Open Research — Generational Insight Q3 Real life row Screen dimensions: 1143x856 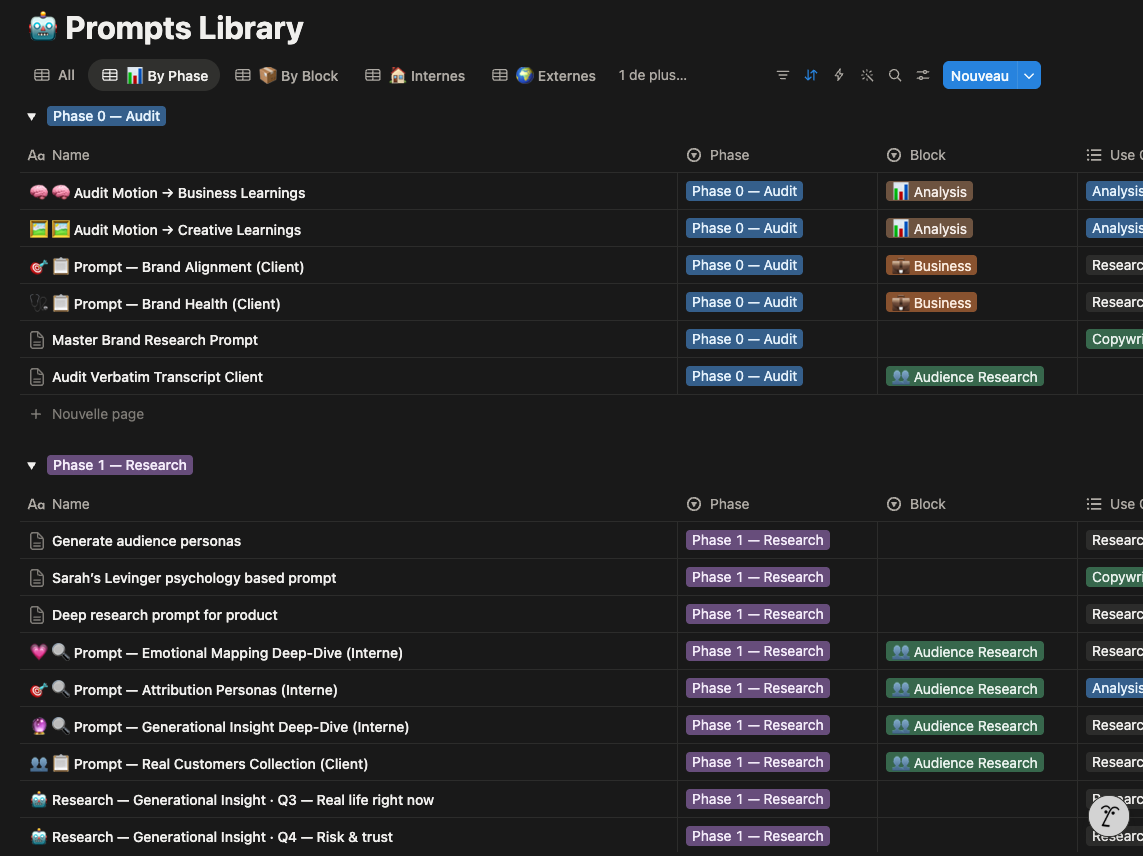[243, 800]
